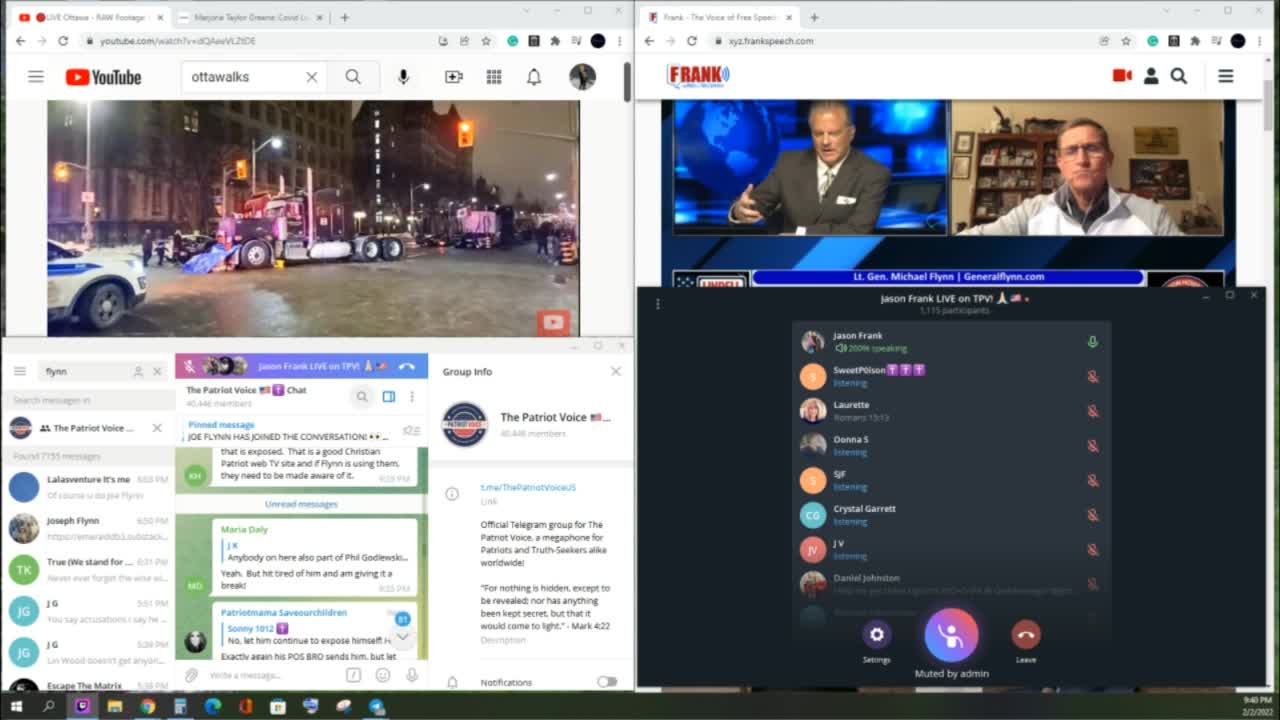Open voice chat Settings gear
The width and height of the screenshot is (1280, 720).
877,635
